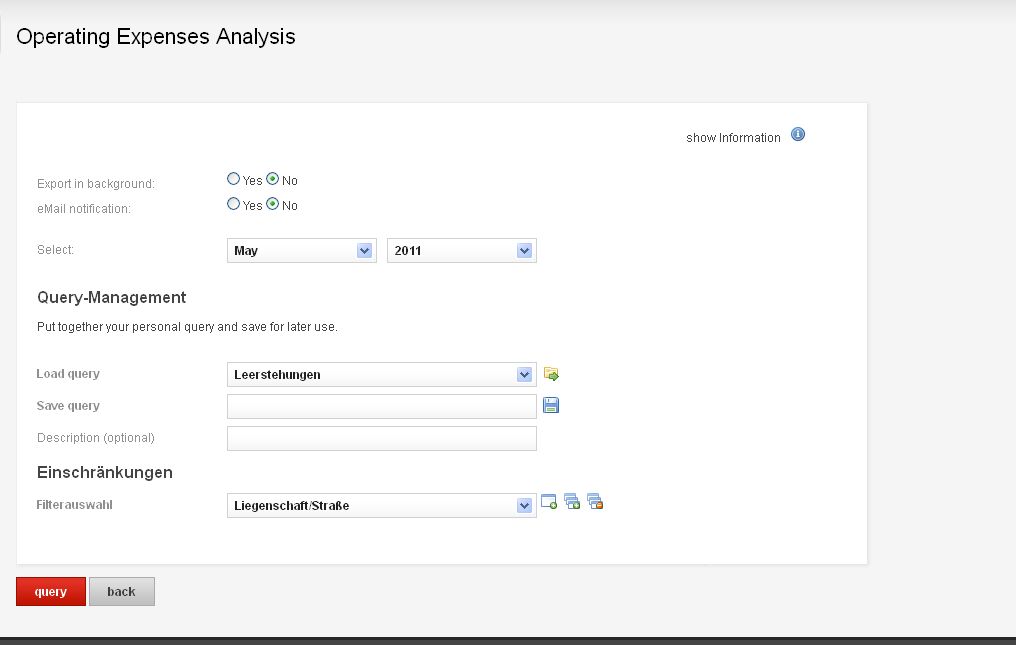Screen dimensions: 1016x645
Task: Focus the Description (optional) input field
Action: click(x=382, y=438)
